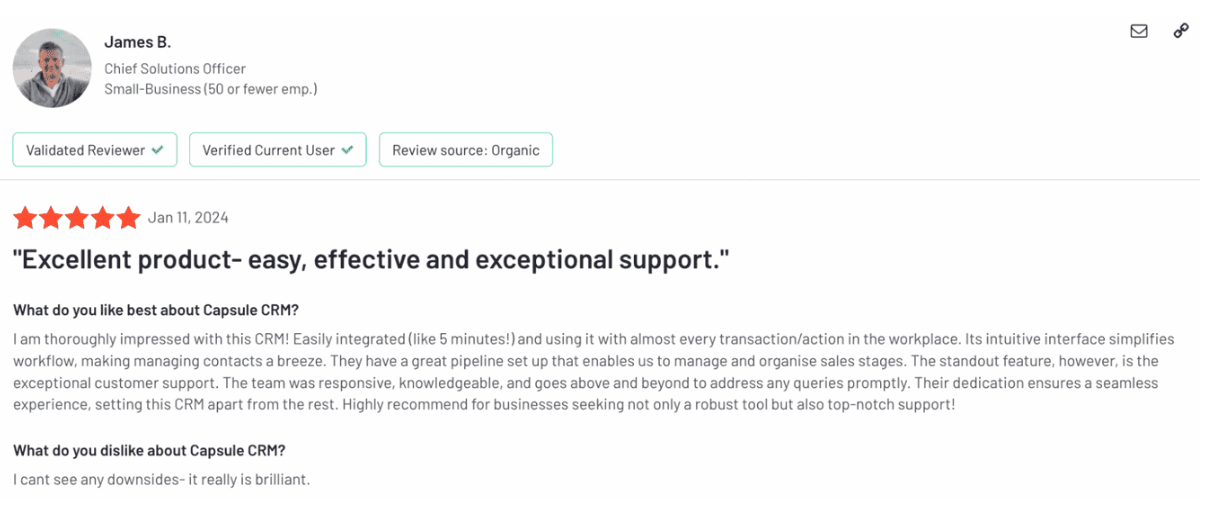Click the Chief Solutions Officer job title
The width and height of the screenshot is (1208, 508).
[x=175, y=69]
